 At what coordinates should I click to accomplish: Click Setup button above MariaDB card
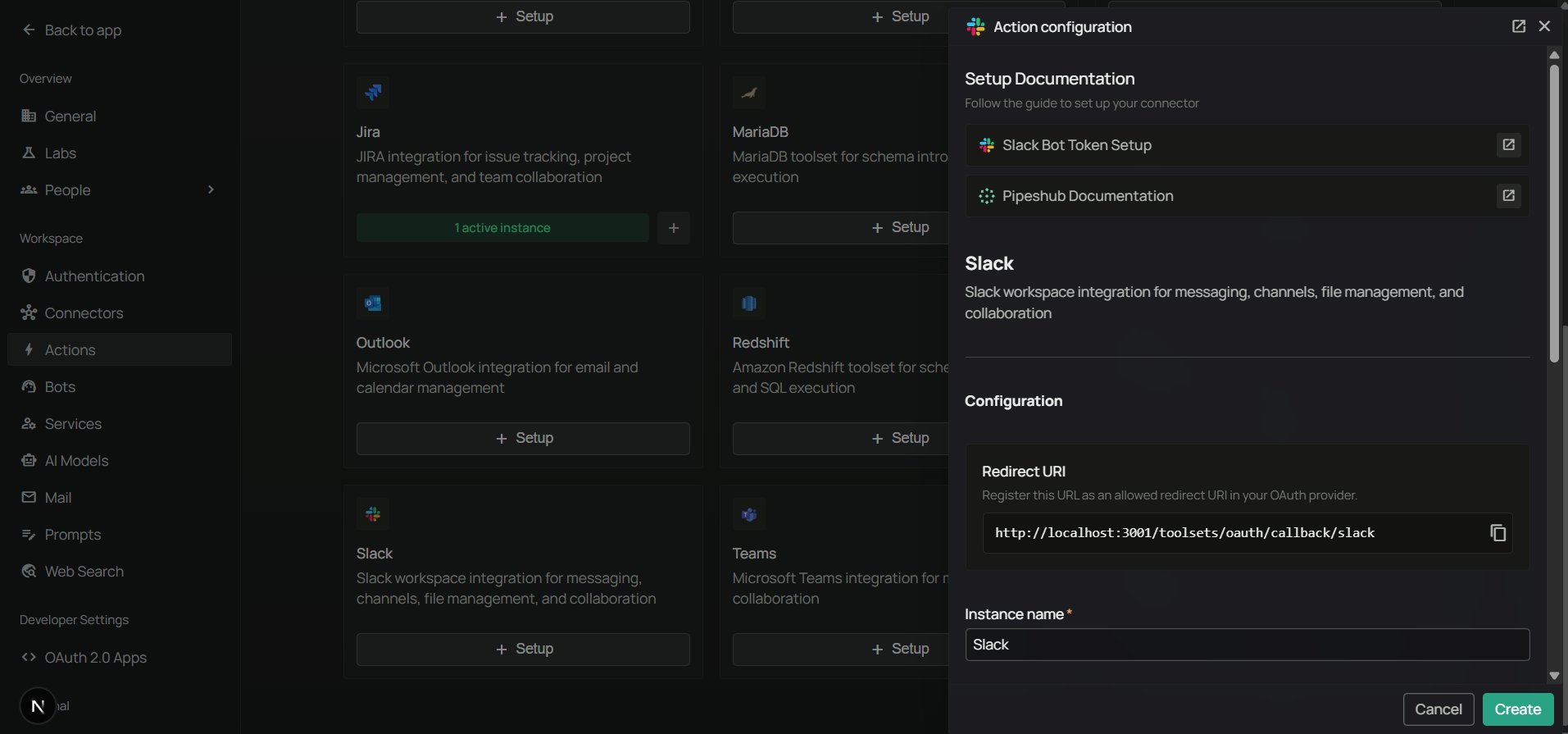tap(841, 17)
